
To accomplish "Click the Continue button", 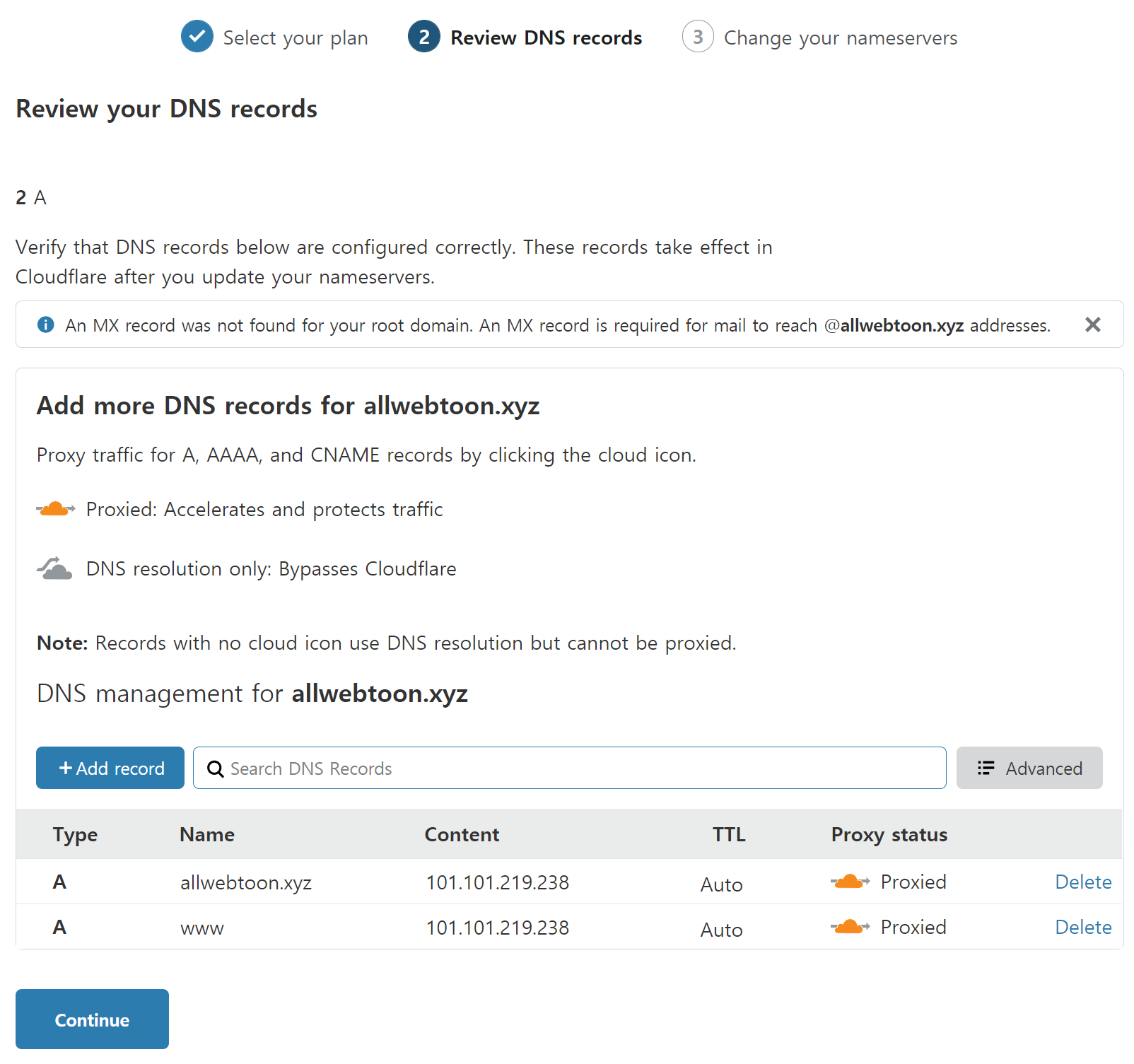I will coord(92,1019).
